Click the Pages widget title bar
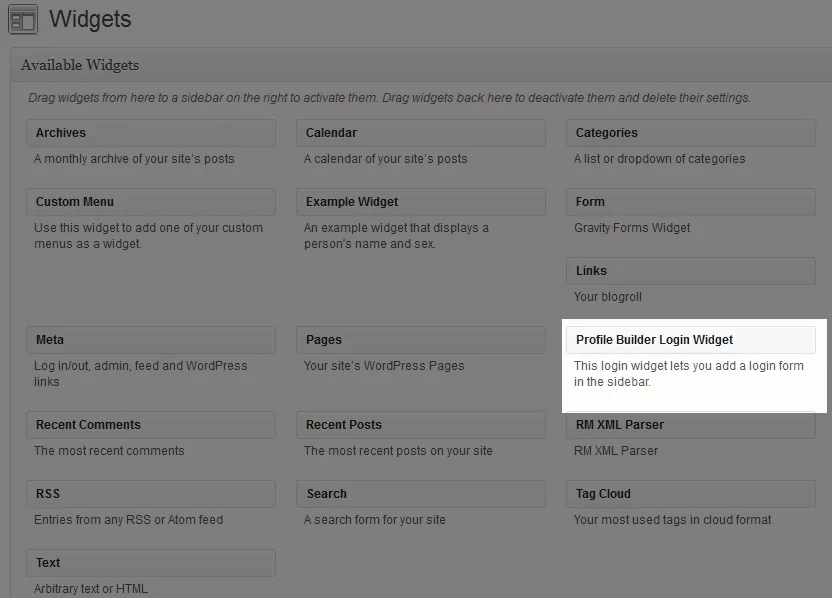The height and width of the screenshot is (598, 832). (420, 340)
